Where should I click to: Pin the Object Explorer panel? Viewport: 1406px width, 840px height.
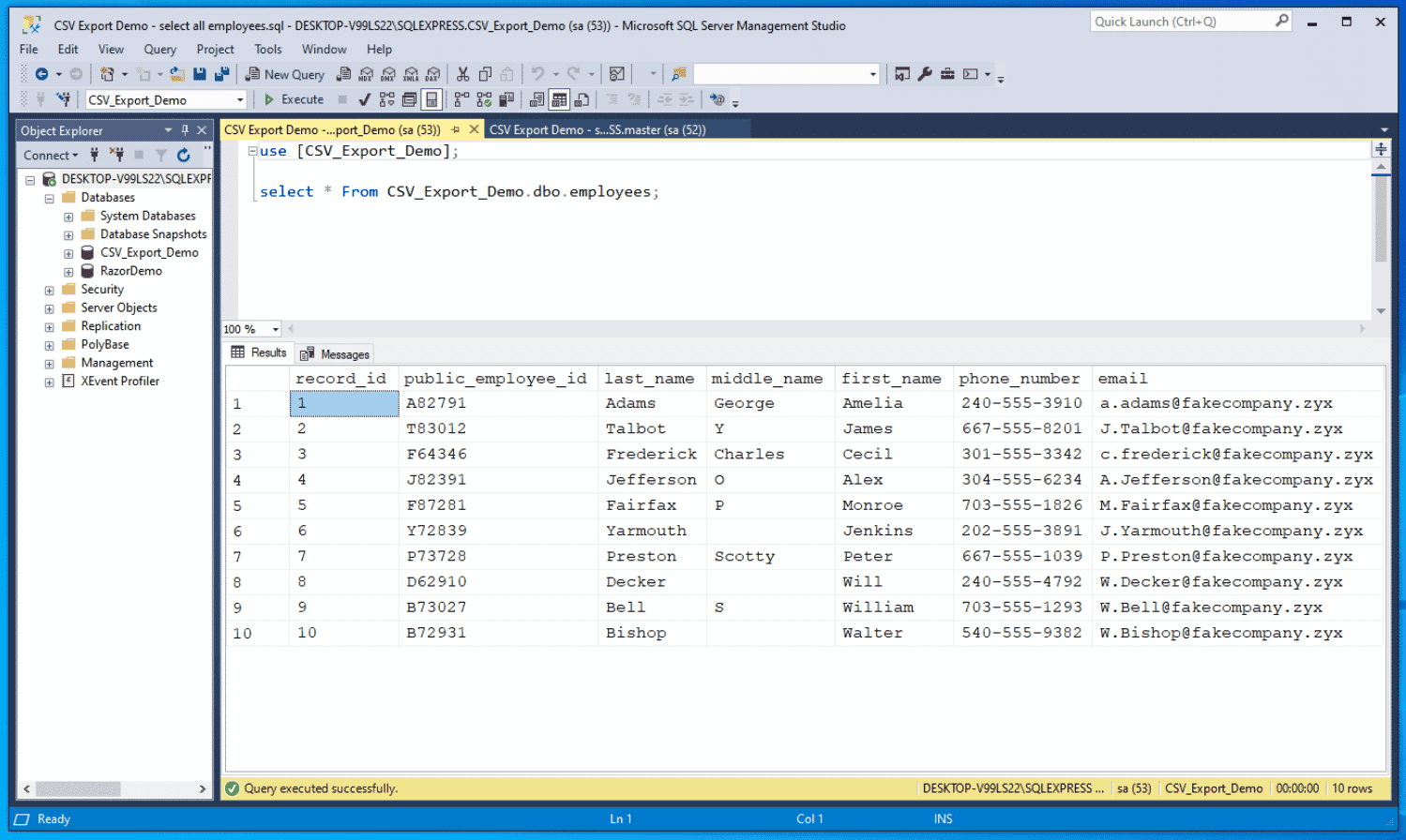point(185,130)
